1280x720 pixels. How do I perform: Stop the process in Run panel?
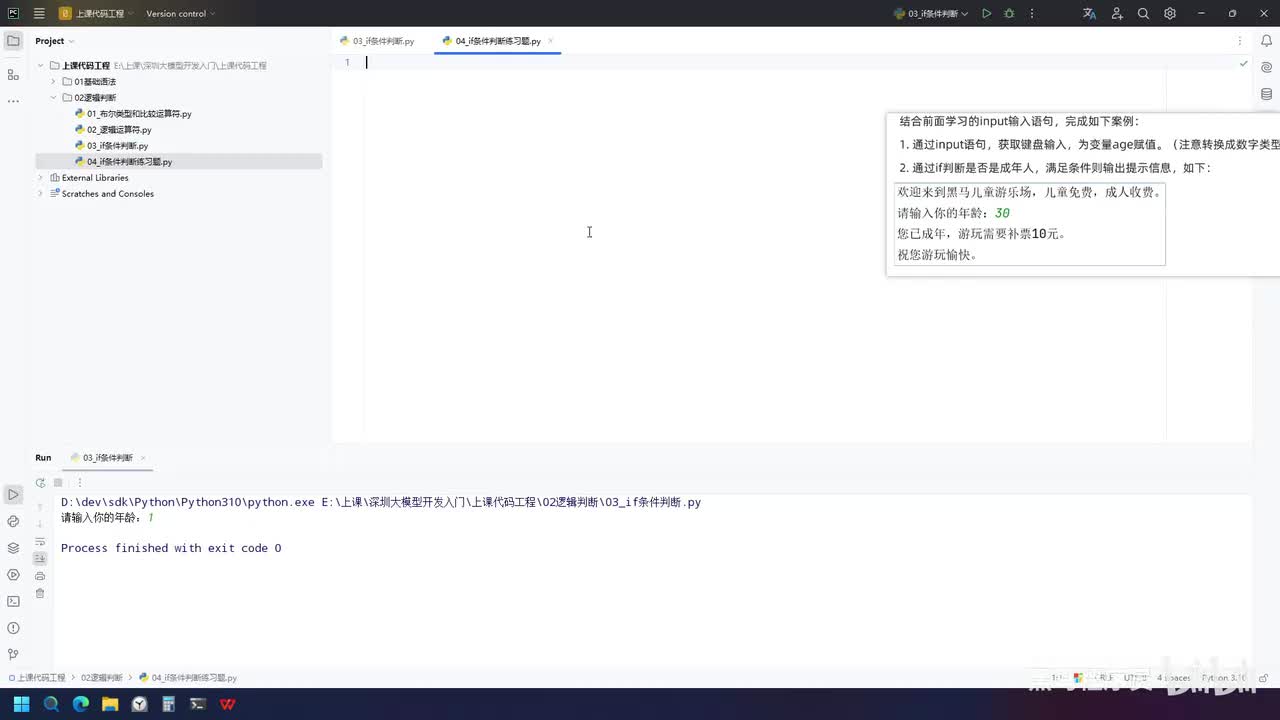click(x=58, y=482)
